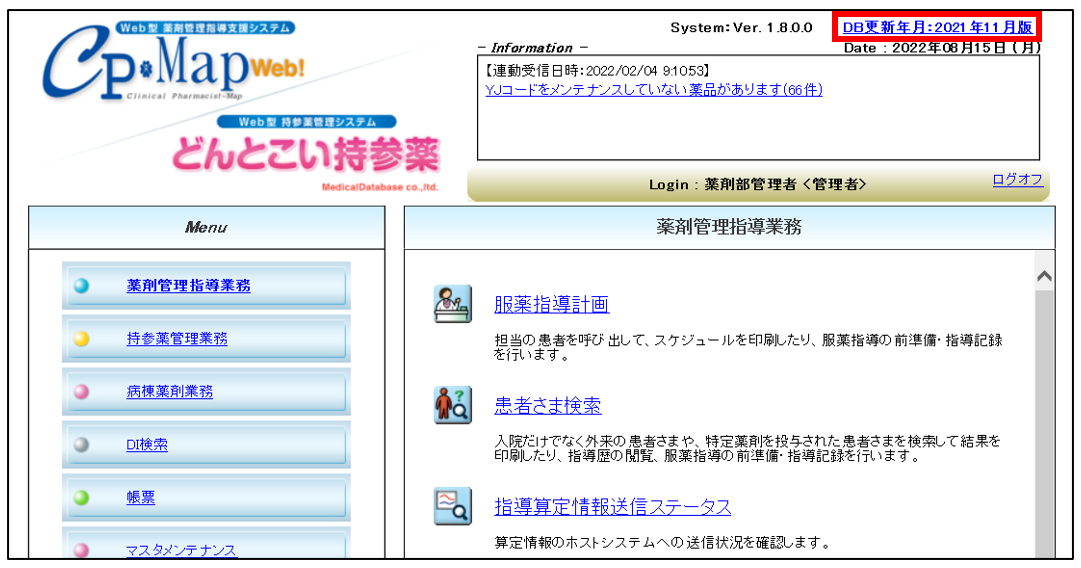
Task: Click the ログオフ logoff link
Action: [1017, 180]
